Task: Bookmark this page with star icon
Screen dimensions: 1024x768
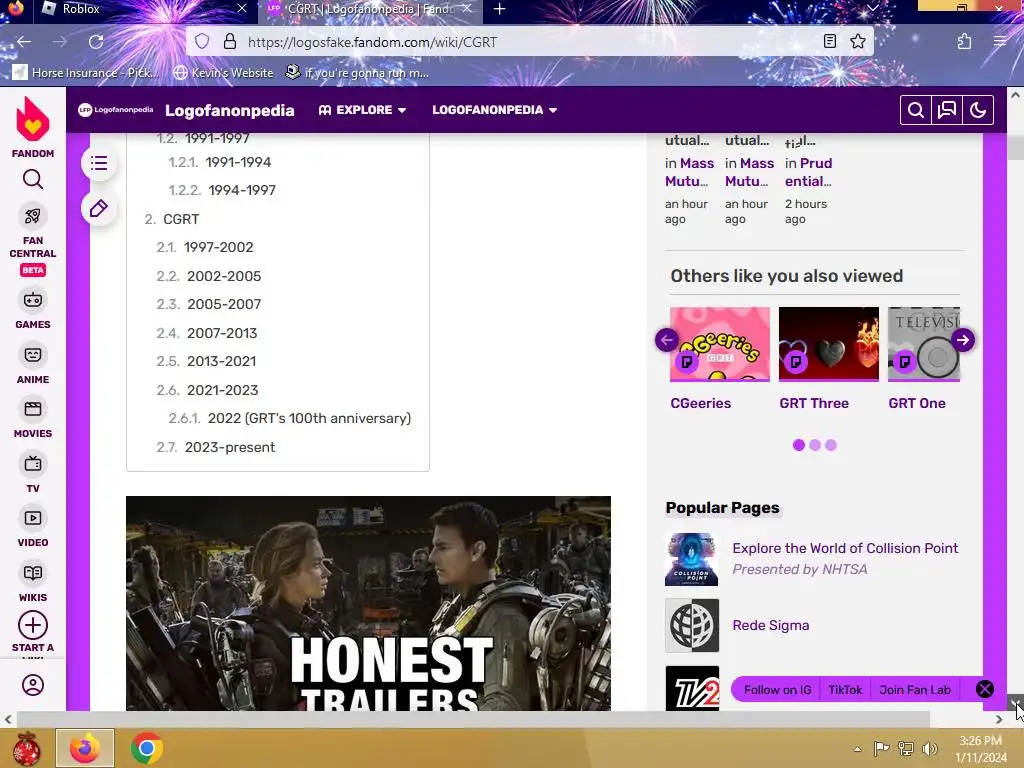Action: click(858, 42)
